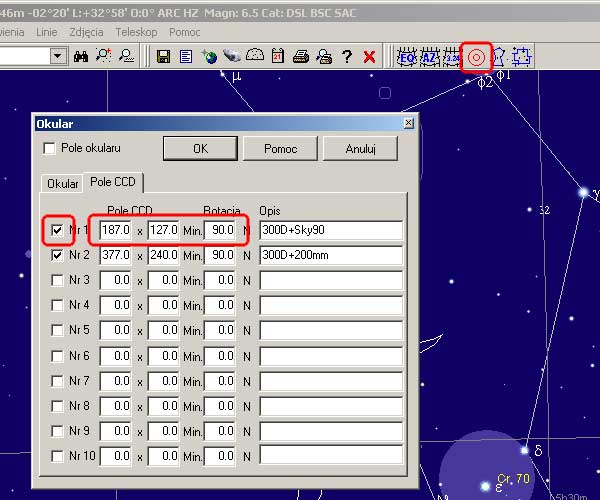This screenshot has width=600, height=500.
Task: Open the calendar date icon
Action: click(x=278, y=57)
